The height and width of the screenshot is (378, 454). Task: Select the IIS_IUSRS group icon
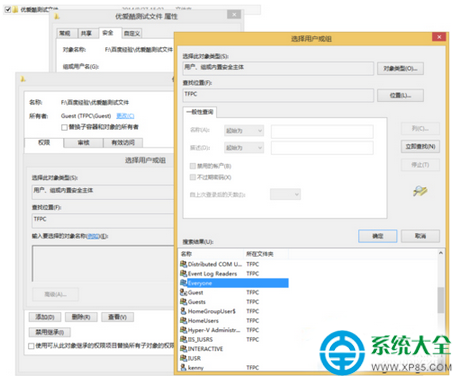(183, 339)
